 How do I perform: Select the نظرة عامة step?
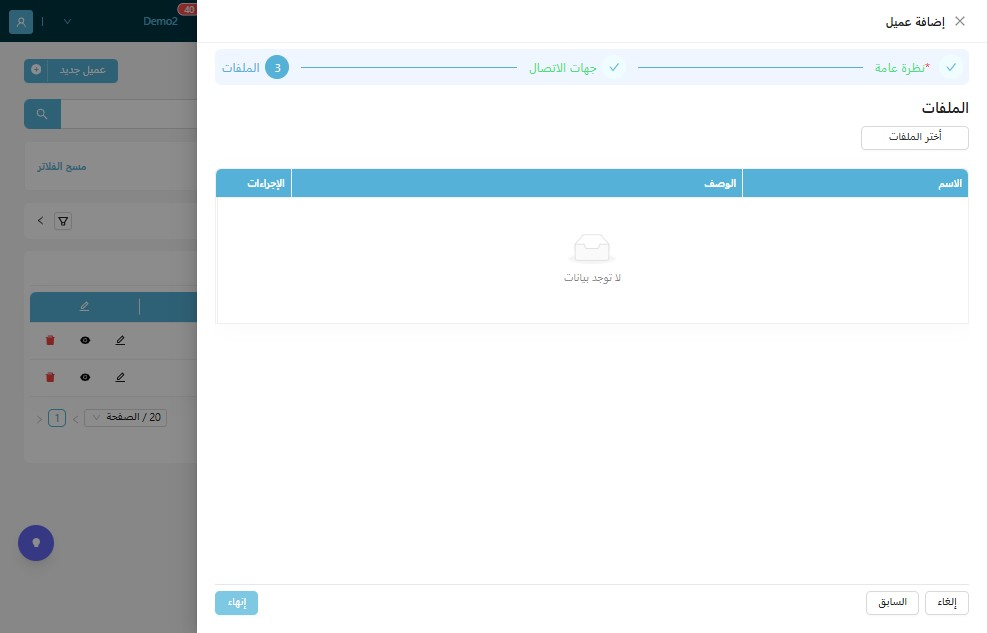click(x=918, y=67)
